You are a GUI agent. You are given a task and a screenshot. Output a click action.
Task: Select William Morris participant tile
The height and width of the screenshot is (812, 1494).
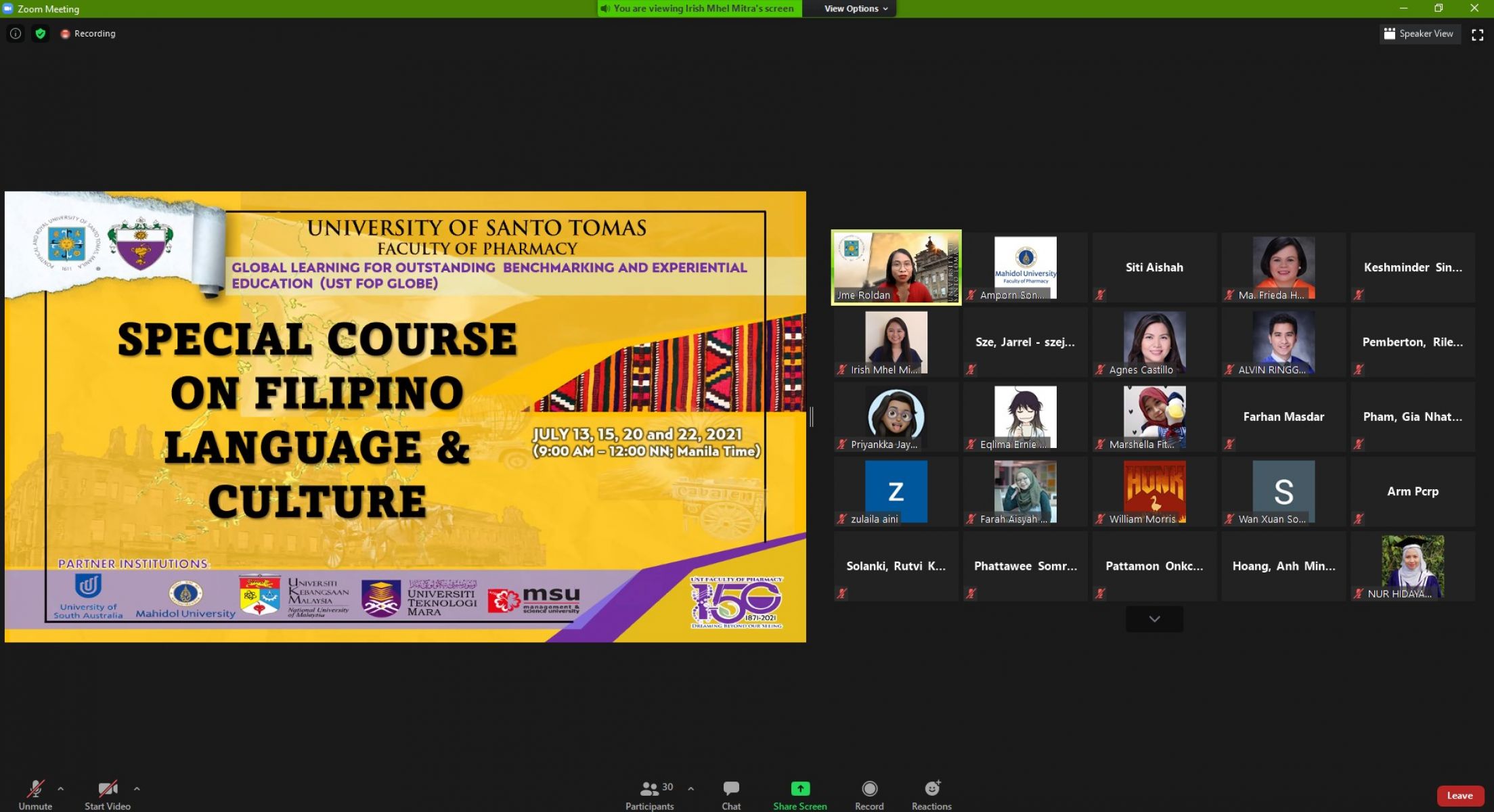pyautogui.click(x=1154, y=491)
